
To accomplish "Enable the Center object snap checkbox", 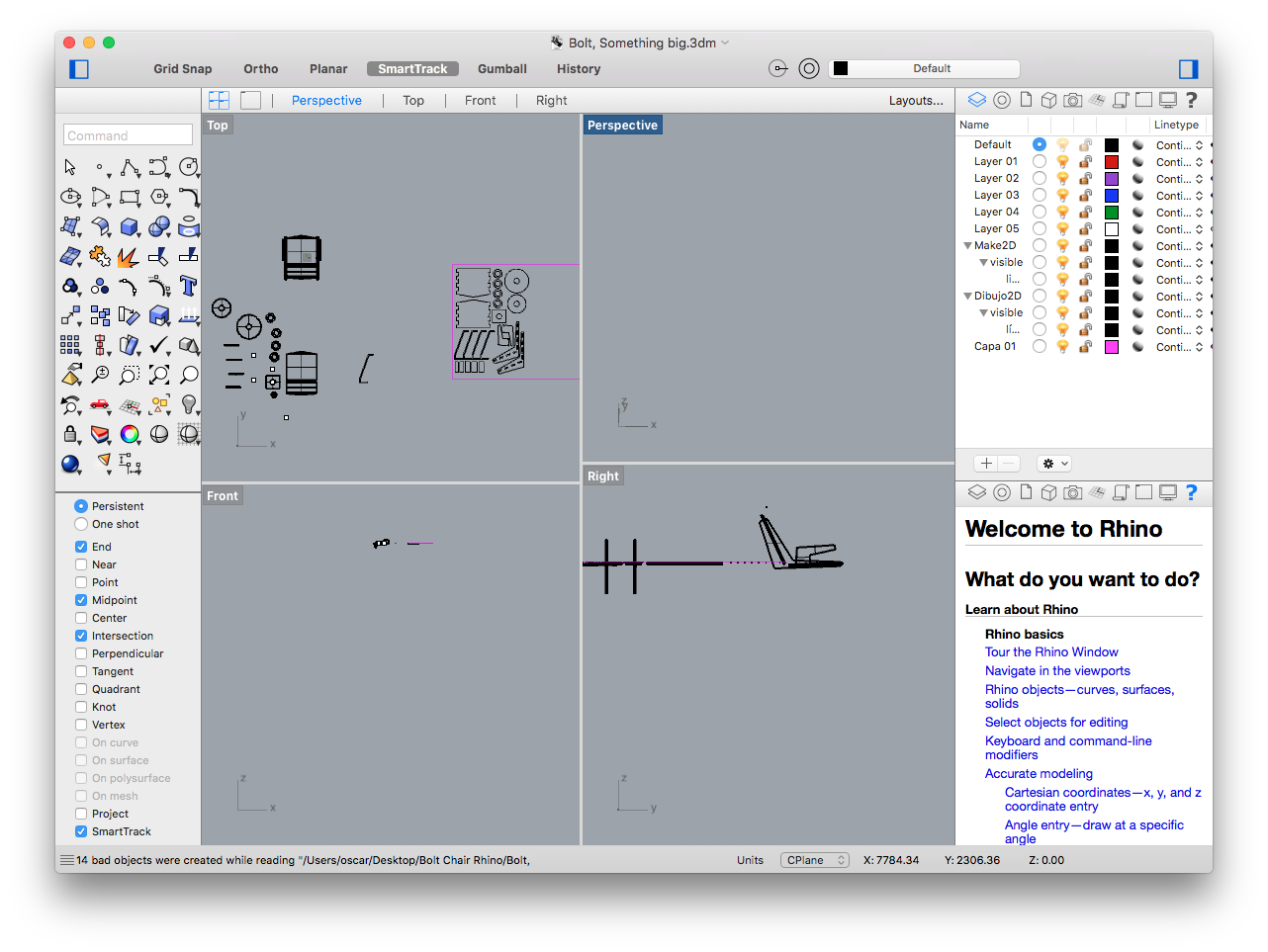I will (x=81, y=618).
